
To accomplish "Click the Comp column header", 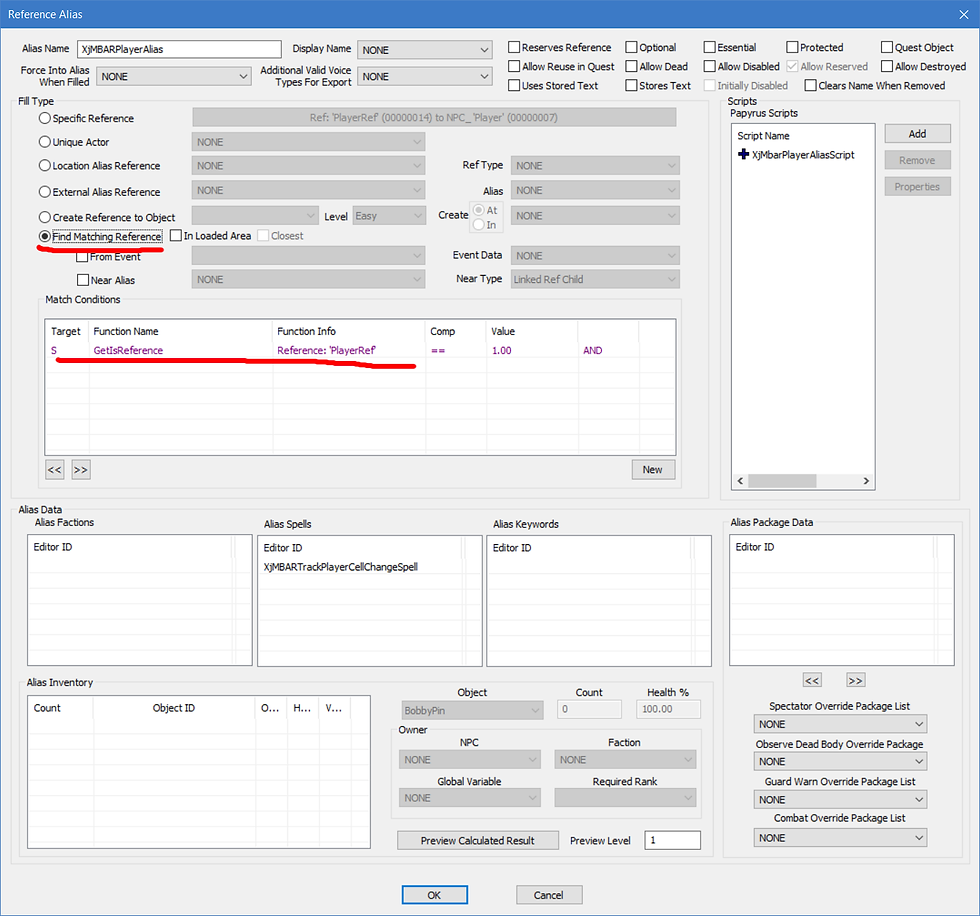I will tap(456, 331).
